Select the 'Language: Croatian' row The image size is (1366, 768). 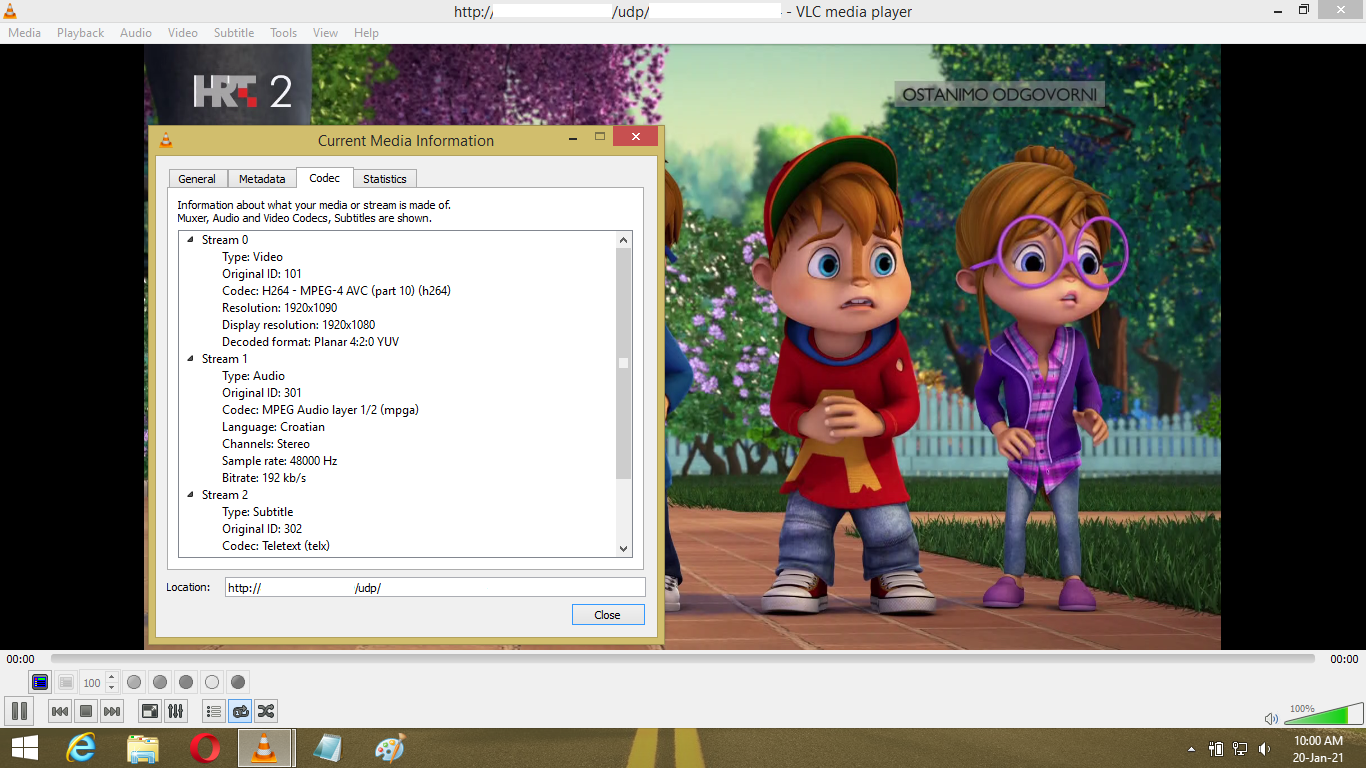point(272,427)
